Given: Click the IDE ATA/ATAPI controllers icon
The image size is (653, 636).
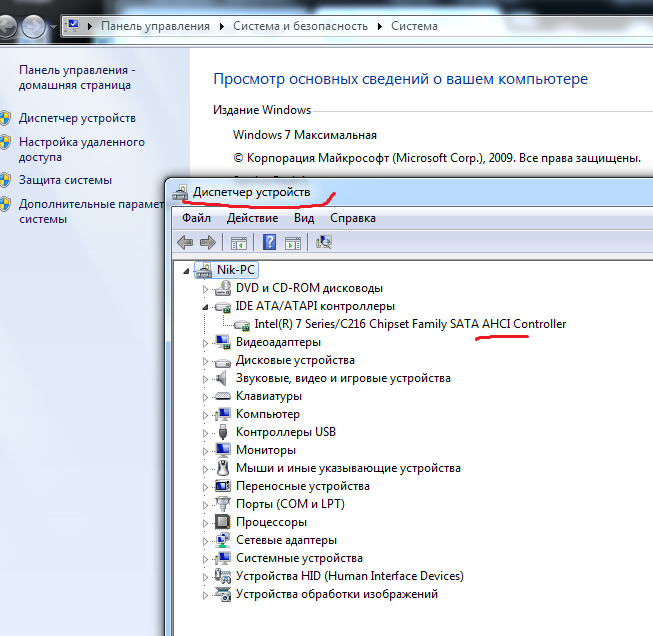Looking at the screenshot, I should point(223,307).
